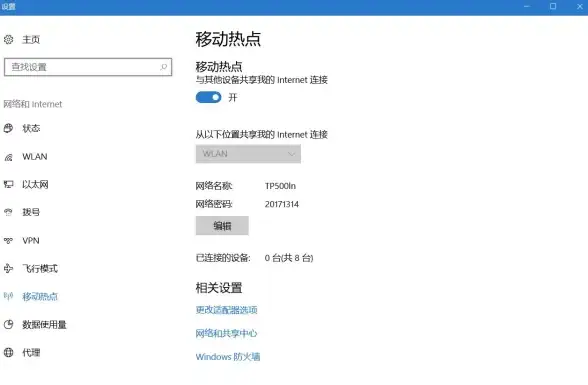Minimize the Settings window
Viewport: 588px width, 385px height.
tap(527, 6)
